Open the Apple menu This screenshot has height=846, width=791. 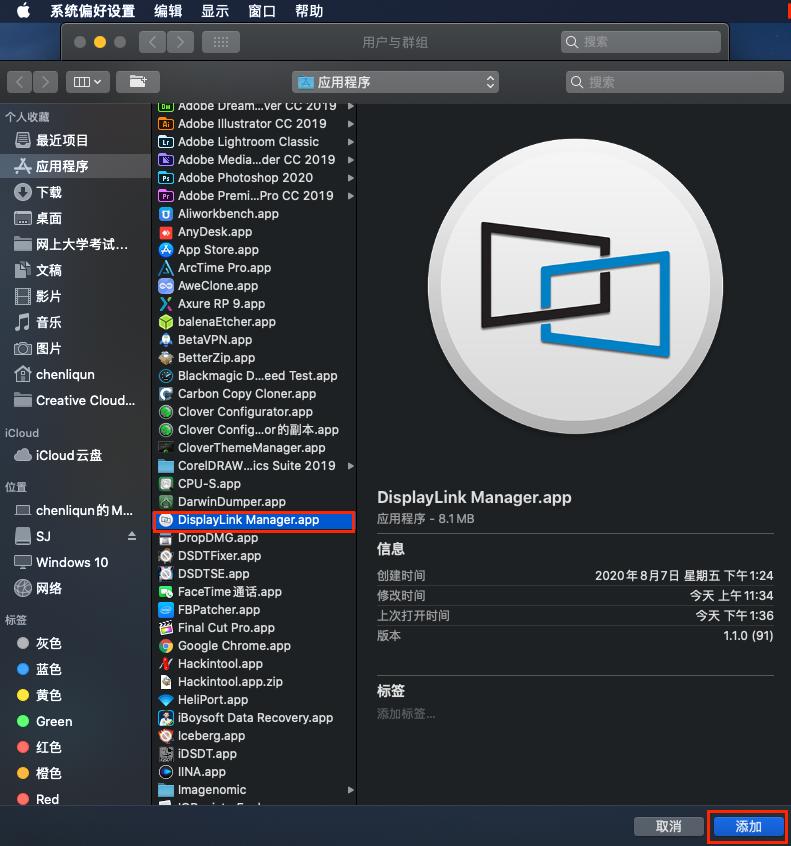[x=23, y=10]
